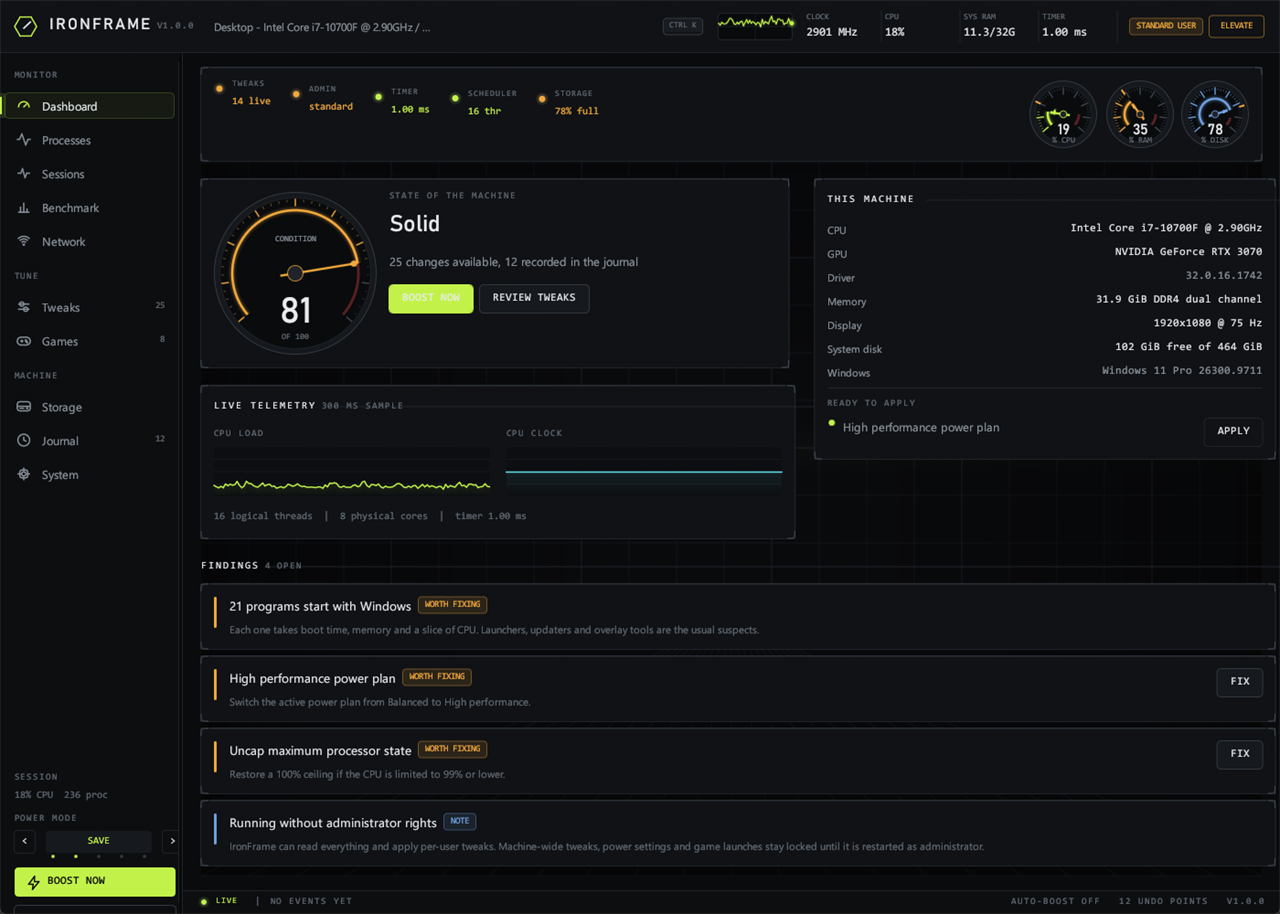1280x914 pixels.
Task: Switch to the previous power mode
Action: tap(25, 841)
